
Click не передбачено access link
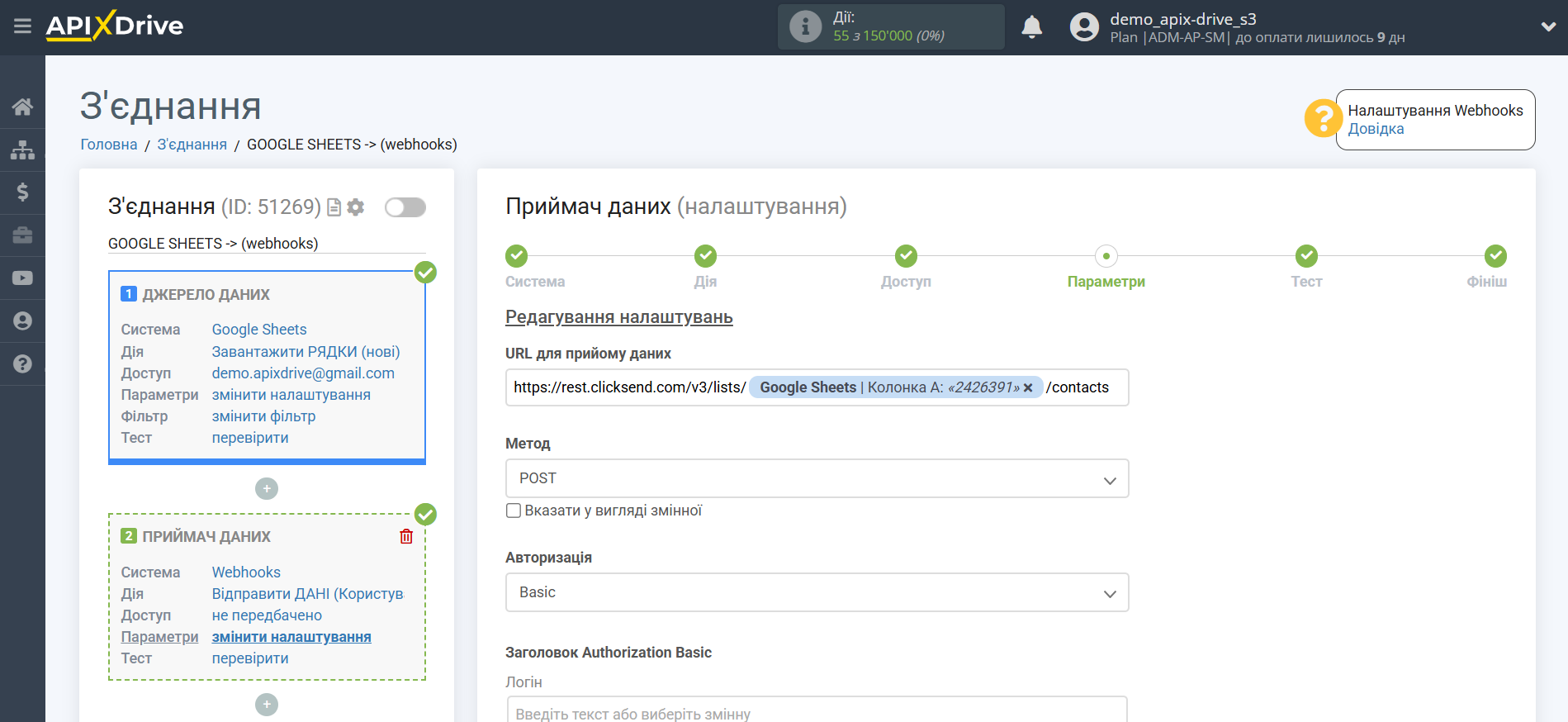[x=267, y=615]
